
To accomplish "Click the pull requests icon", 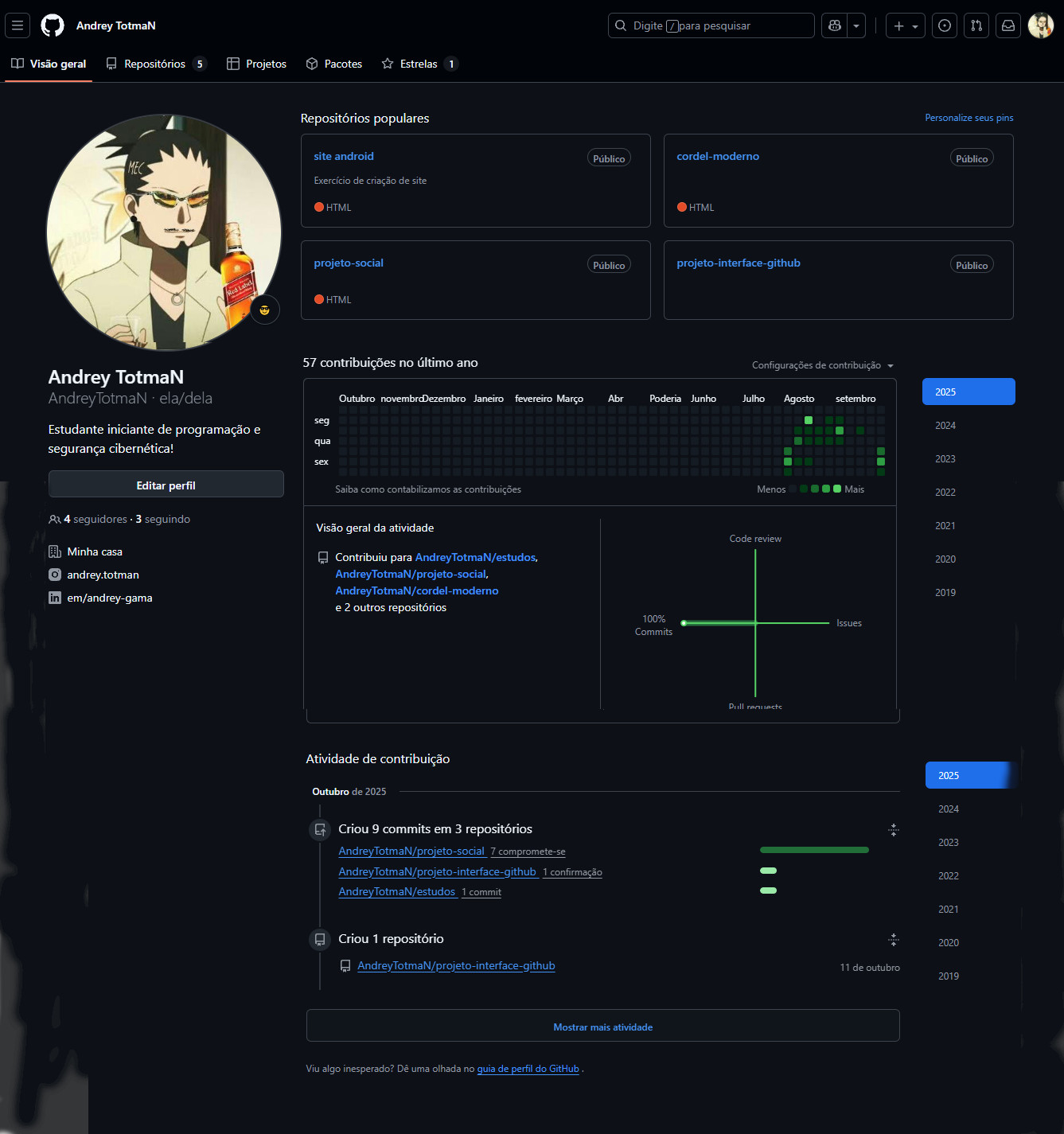I will (x=976, y=25).
